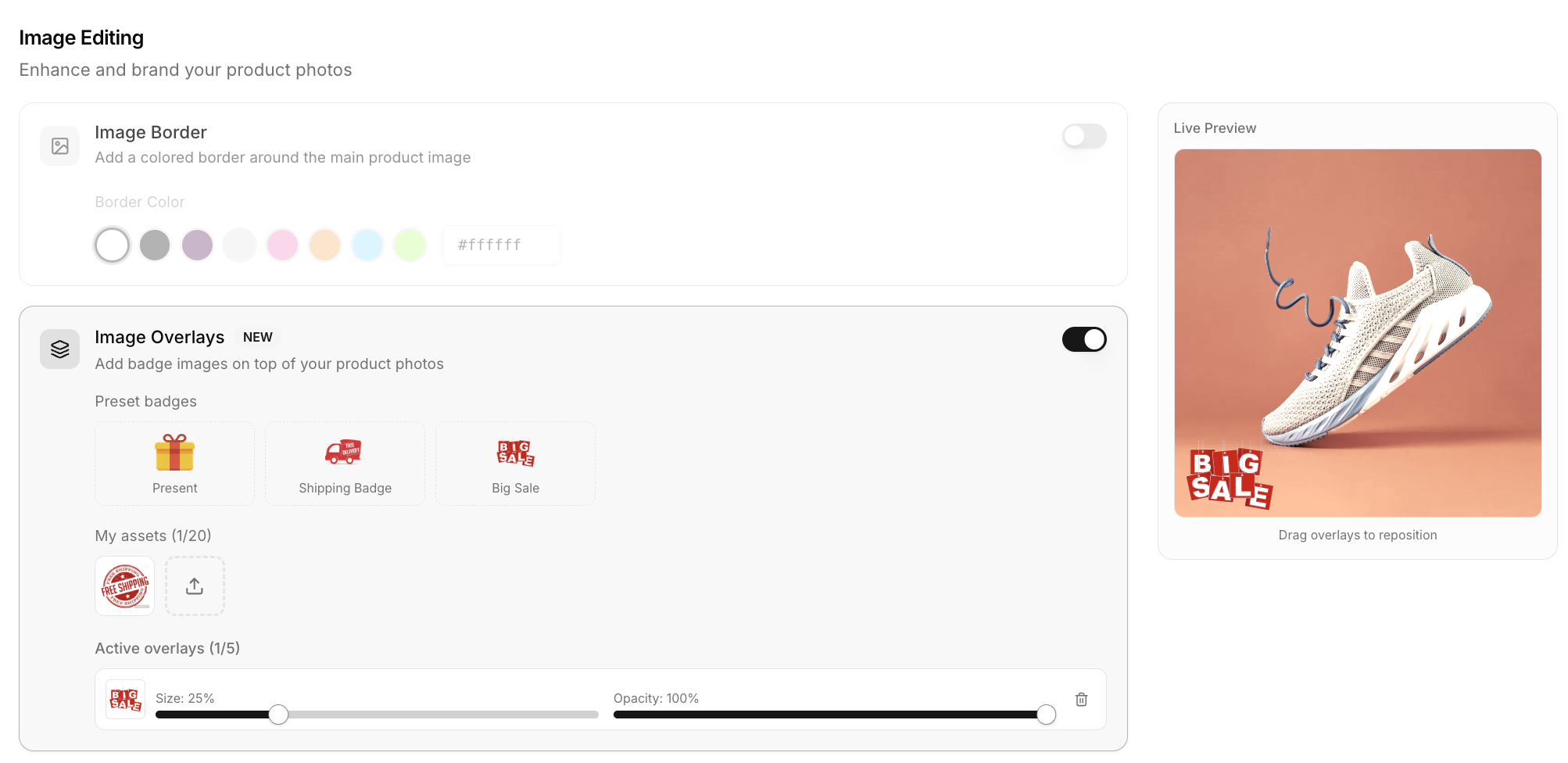Select the white border color swatch
The width and height of the screenshot is (1568, 763).
112,245
